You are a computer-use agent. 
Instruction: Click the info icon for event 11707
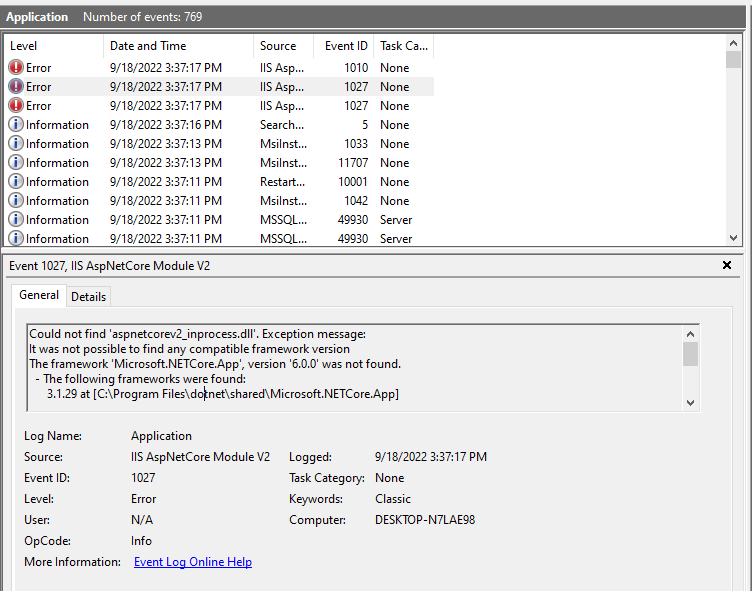16,163
